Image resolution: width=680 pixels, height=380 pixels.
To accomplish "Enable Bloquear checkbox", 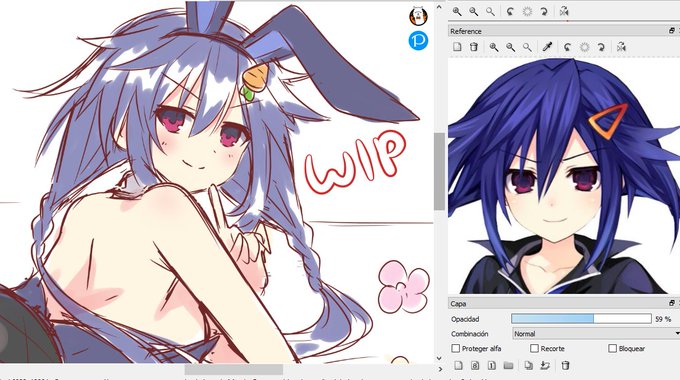I will pos(612,348).
